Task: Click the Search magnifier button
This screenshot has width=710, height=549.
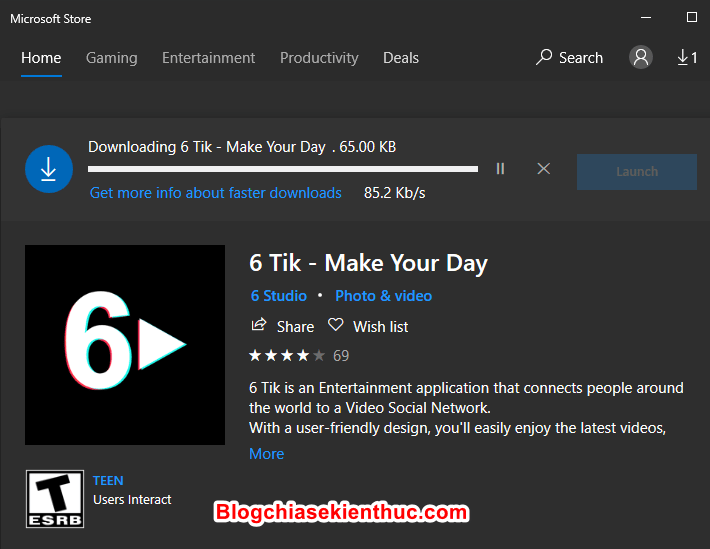Action: 569,58
